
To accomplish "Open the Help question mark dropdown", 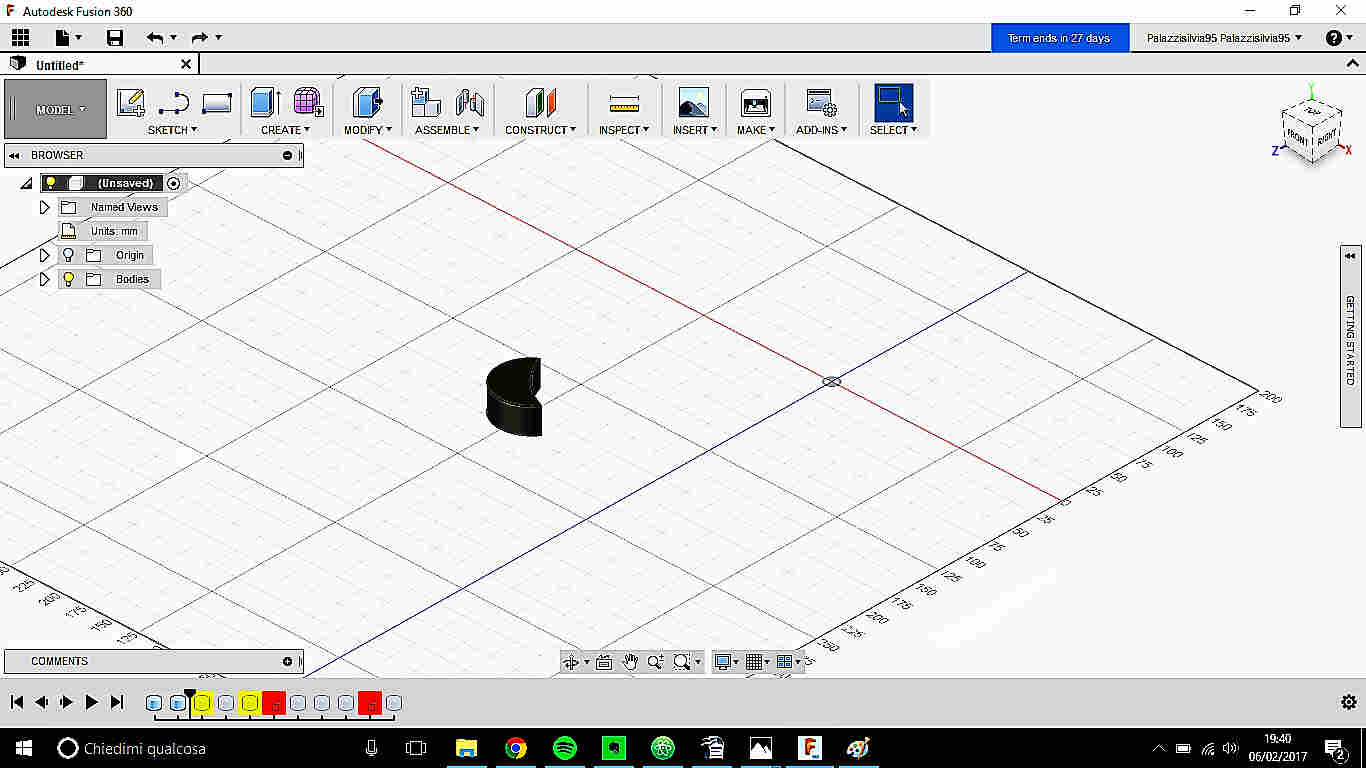I will 1339,38.
